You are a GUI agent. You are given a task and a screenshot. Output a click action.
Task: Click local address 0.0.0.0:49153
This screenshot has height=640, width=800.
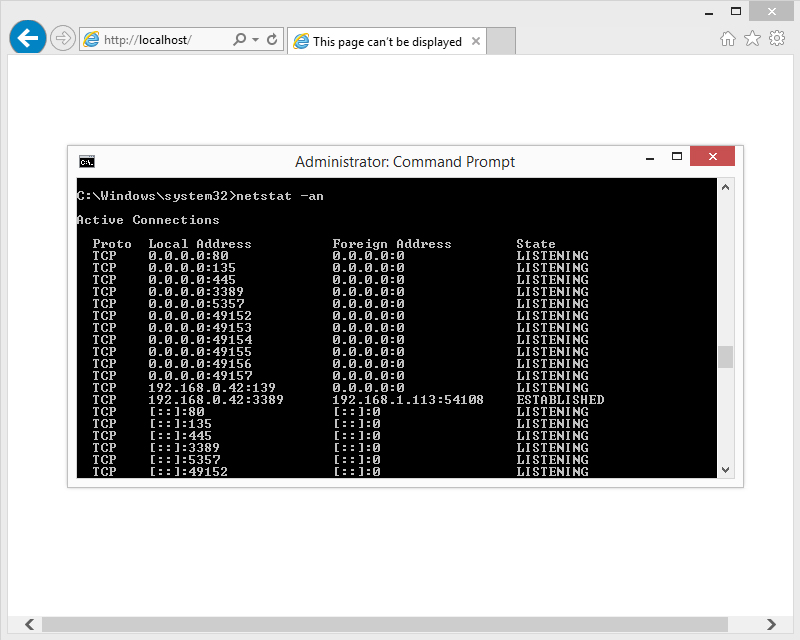tap(200, 328)
